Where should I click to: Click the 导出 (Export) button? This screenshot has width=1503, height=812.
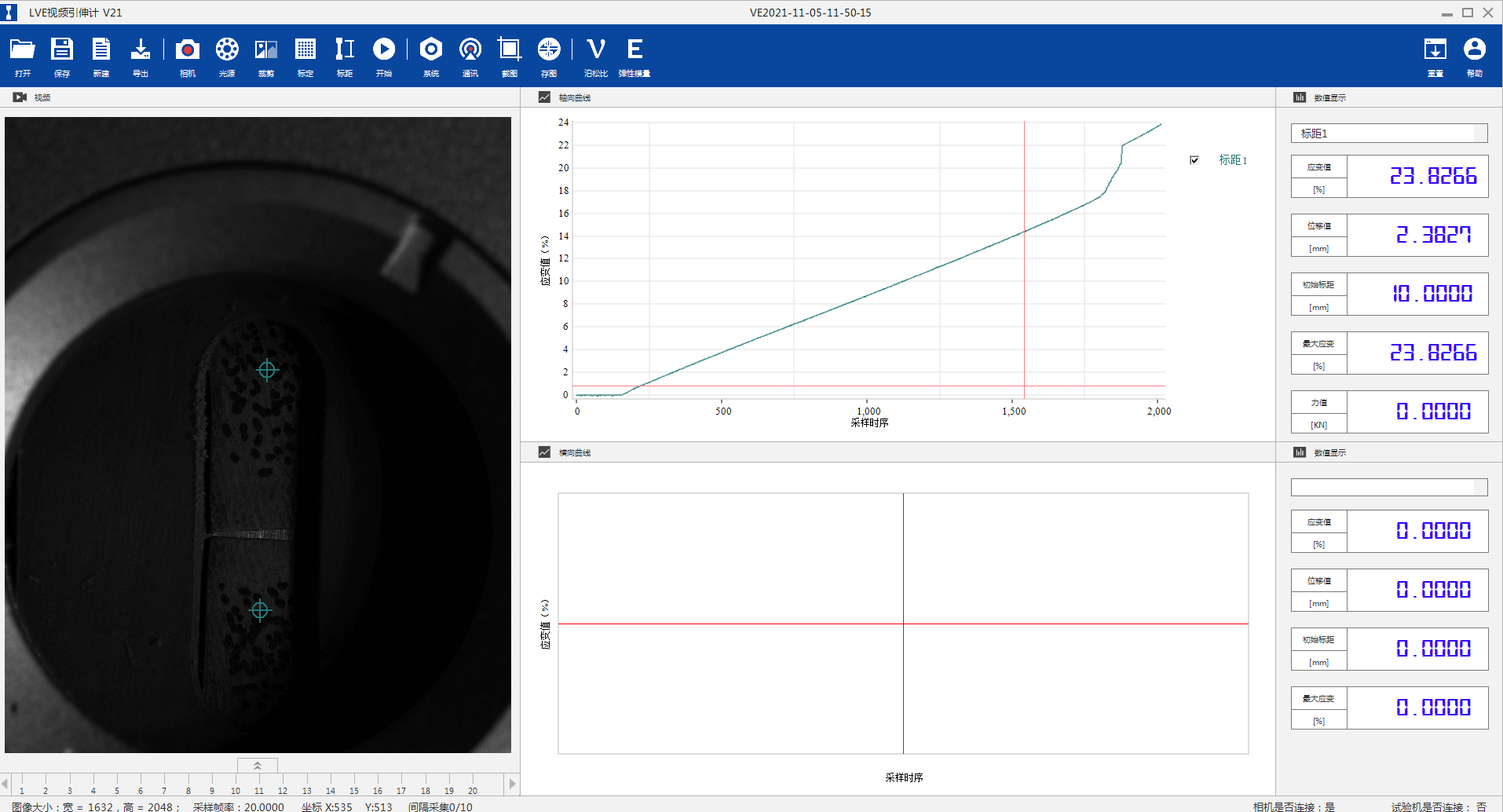(141, 50)
